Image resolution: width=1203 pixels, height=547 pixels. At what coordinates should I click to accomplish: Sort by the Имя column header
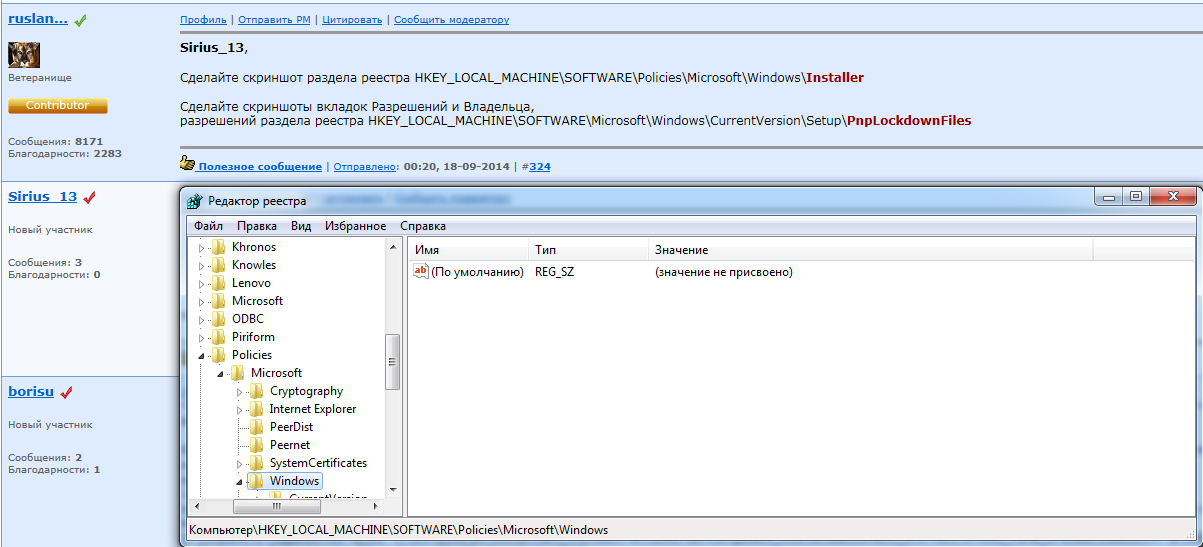(468, 250)
